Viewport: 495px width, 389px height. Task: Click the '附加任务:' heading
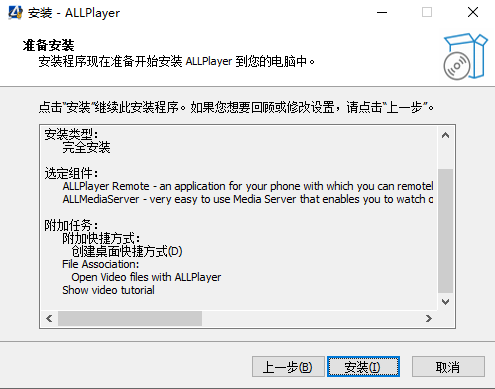click(71, 225)
